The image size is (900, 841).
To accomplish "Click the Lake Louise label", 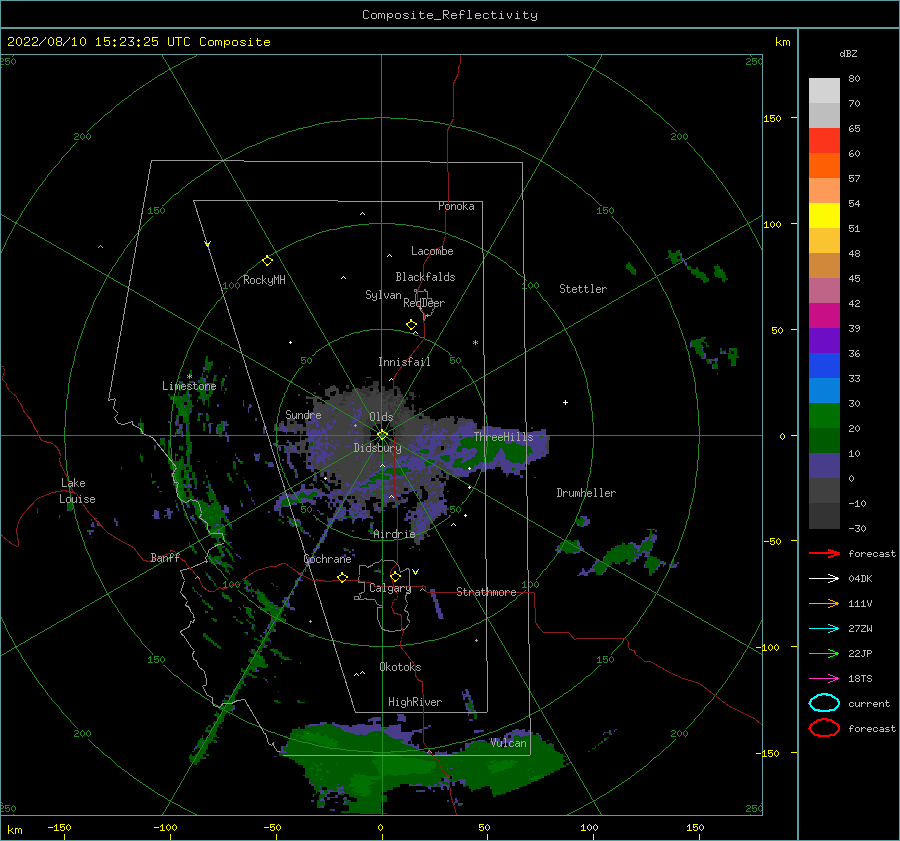I will pos(77,491).
